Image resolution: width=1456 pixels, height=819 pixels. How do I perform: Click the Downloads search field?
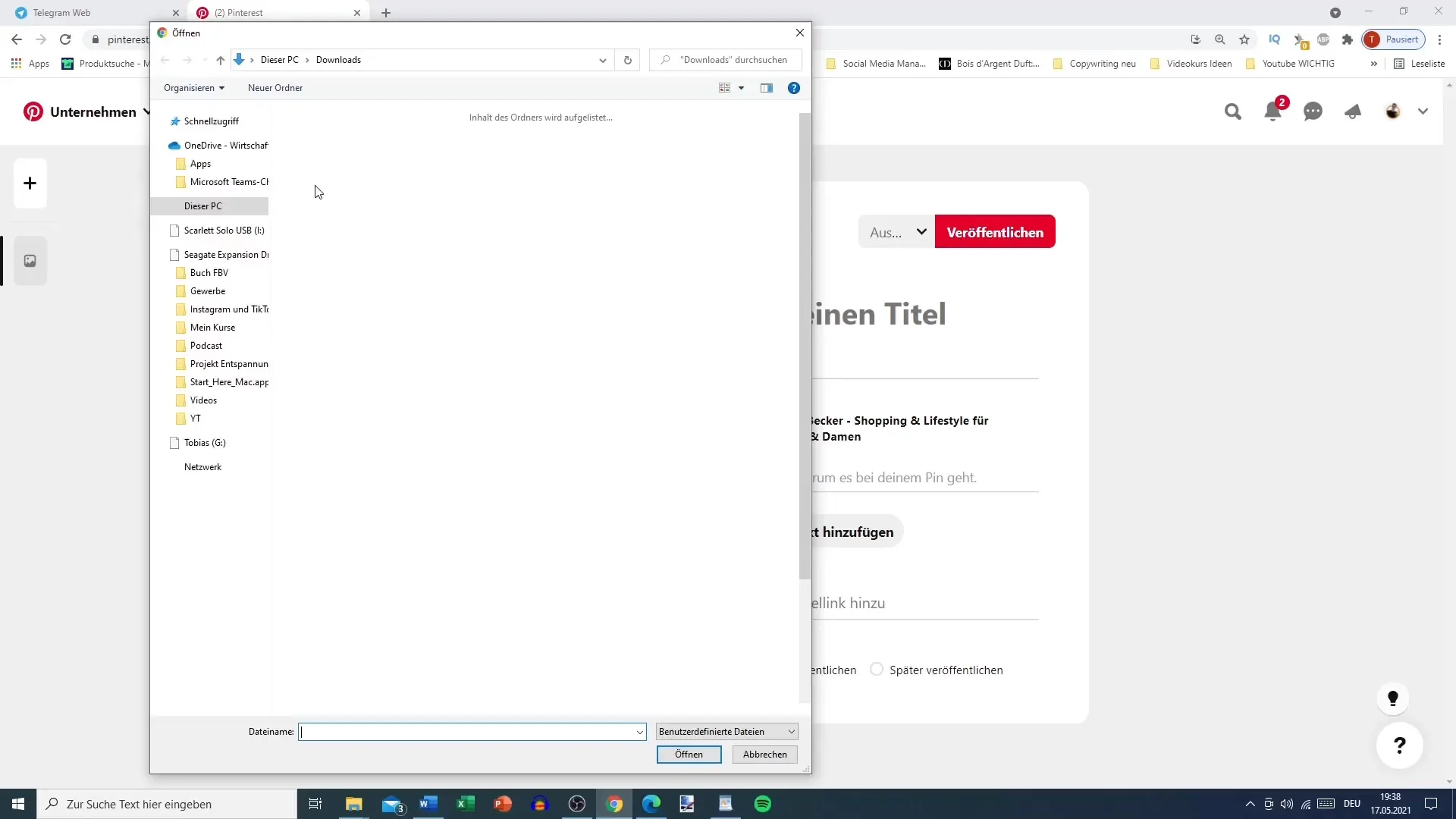point(726,60)
